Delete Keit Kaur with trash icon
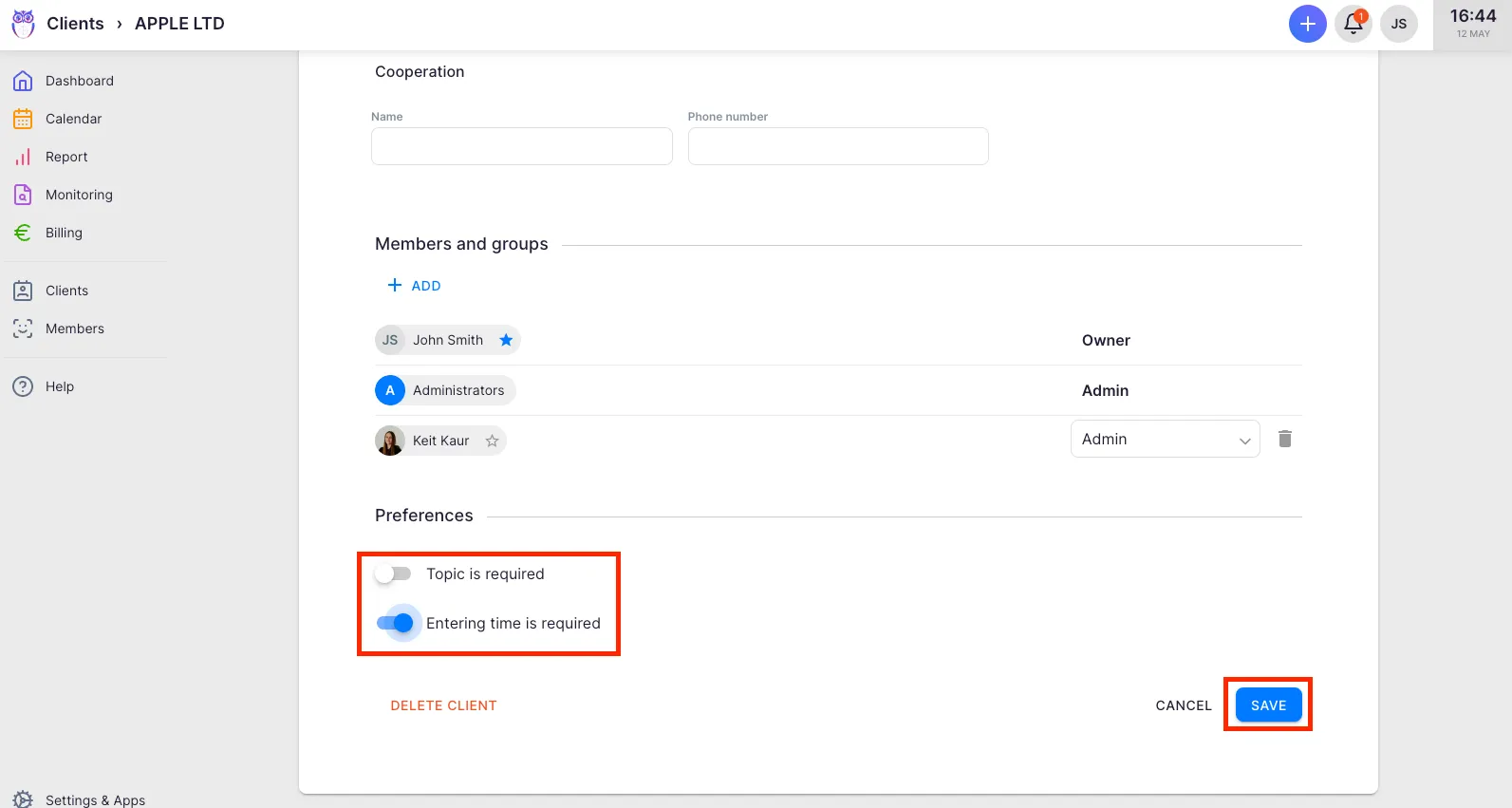 click(x=1284, y=439)
